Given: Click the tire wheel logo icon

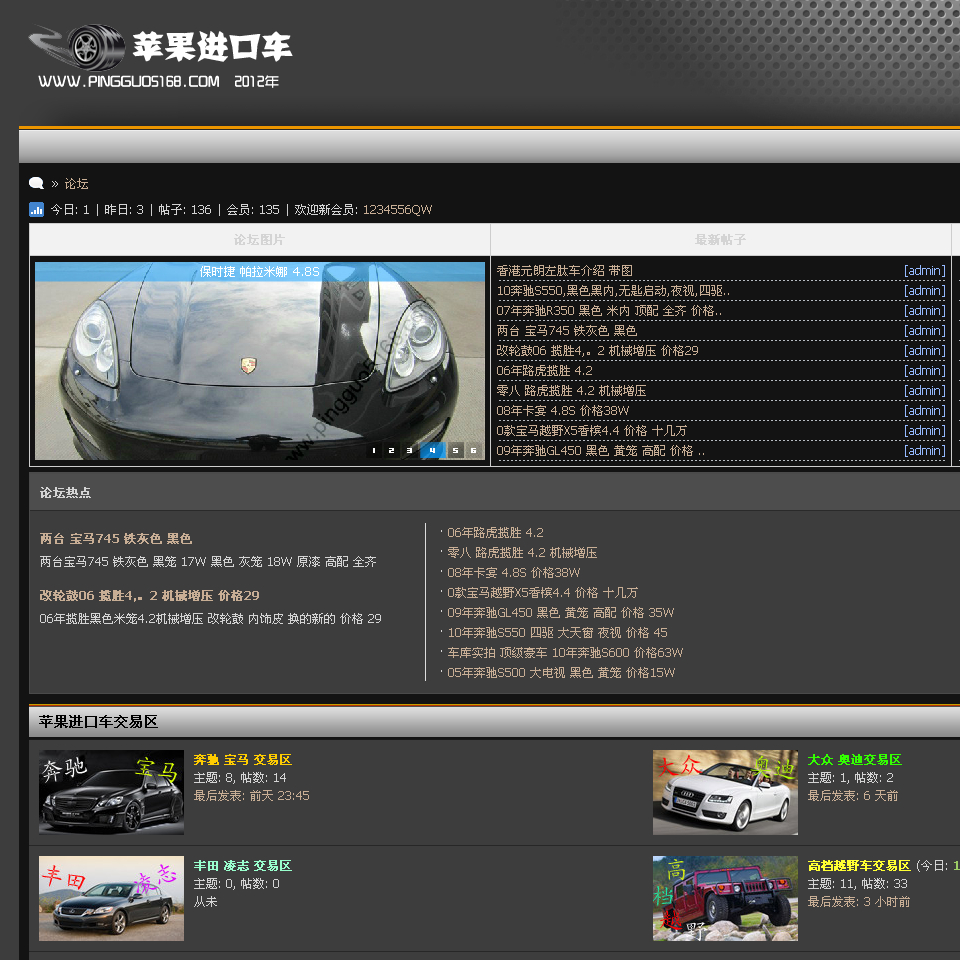Looking at the screenshot, I should [x=78, y=47].
